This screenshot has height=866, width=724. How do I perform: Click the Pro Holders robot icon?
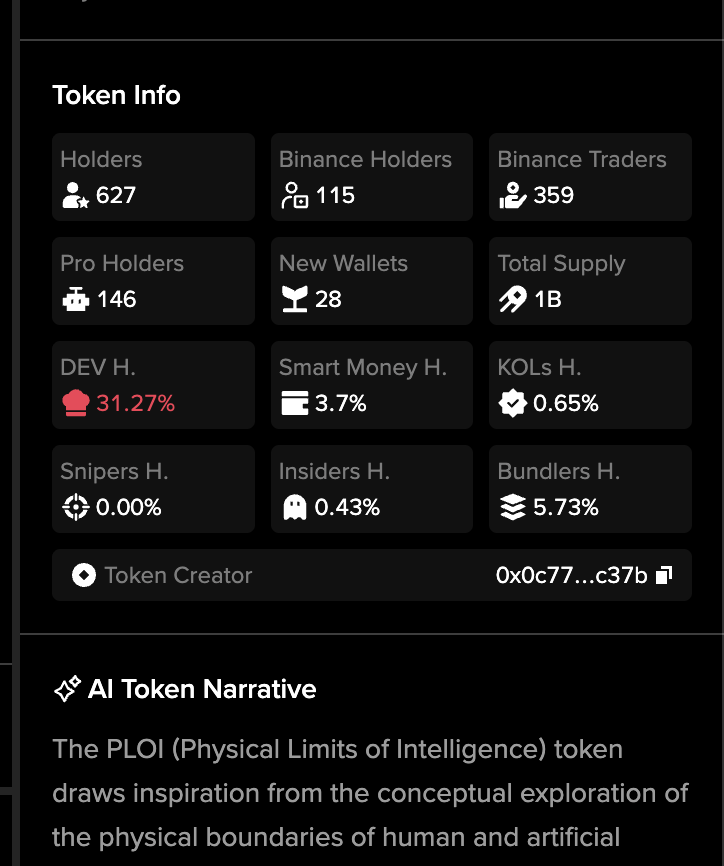pos(75,300)
